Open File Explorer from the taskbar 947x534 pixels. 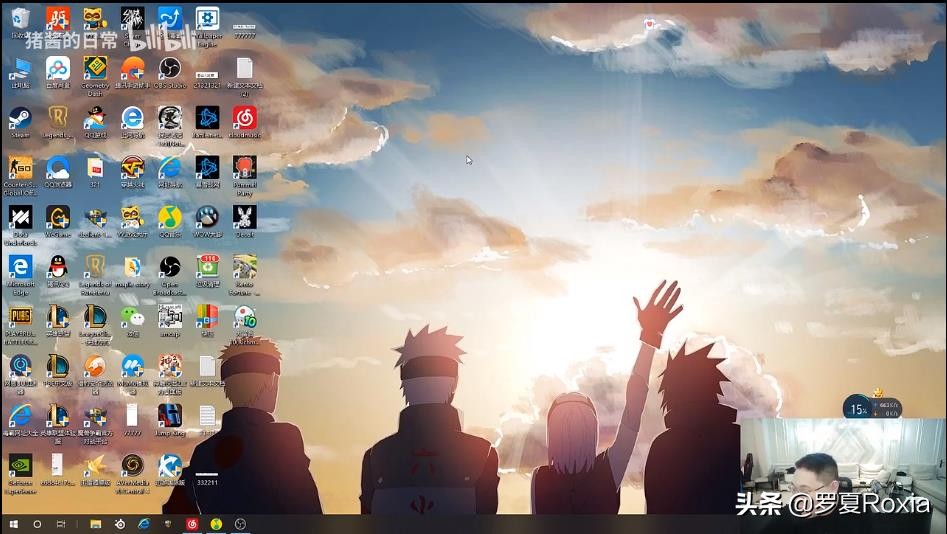point(95,524)
